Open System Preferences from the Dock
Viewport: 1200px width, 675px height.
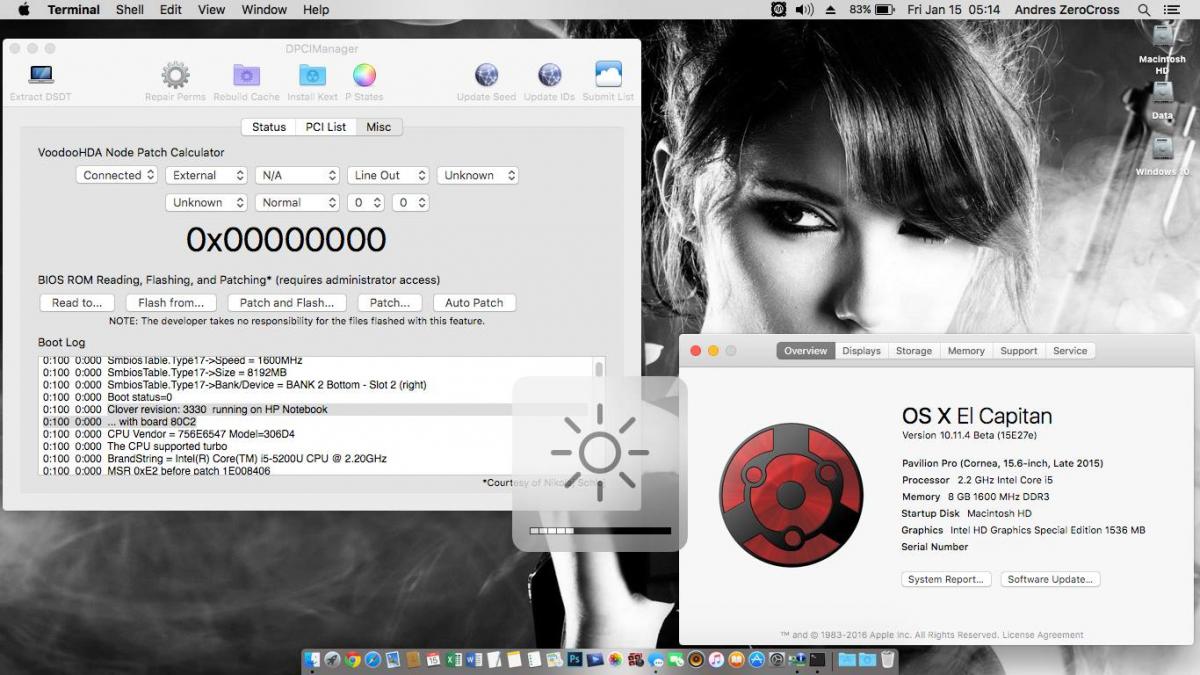[x=776, y=660]
